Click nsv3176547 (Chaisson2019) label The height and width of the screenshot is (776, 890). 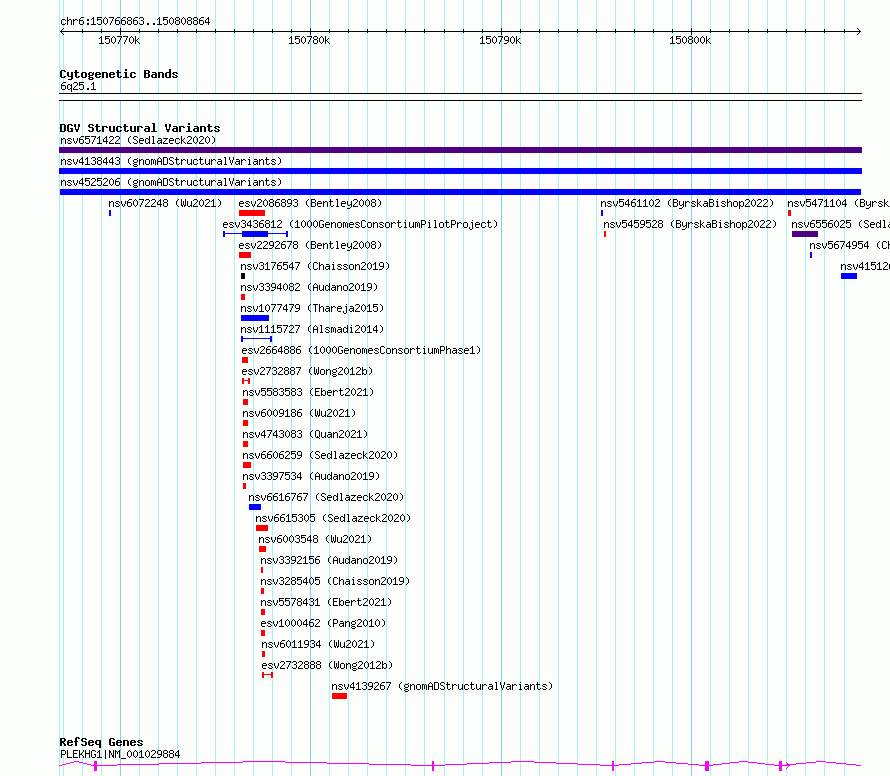(x=315, y=266)
